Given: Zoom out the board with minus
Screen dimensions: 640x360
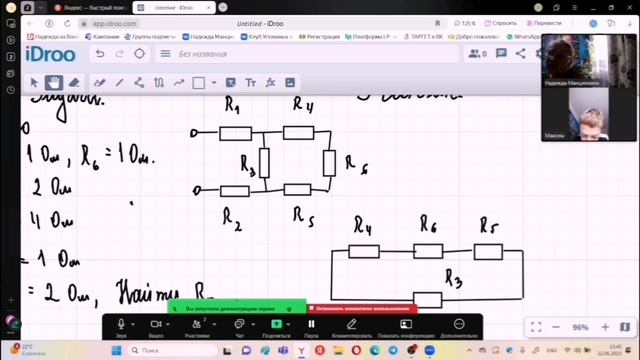Looking at the screenshot, I should click(556, 327).
